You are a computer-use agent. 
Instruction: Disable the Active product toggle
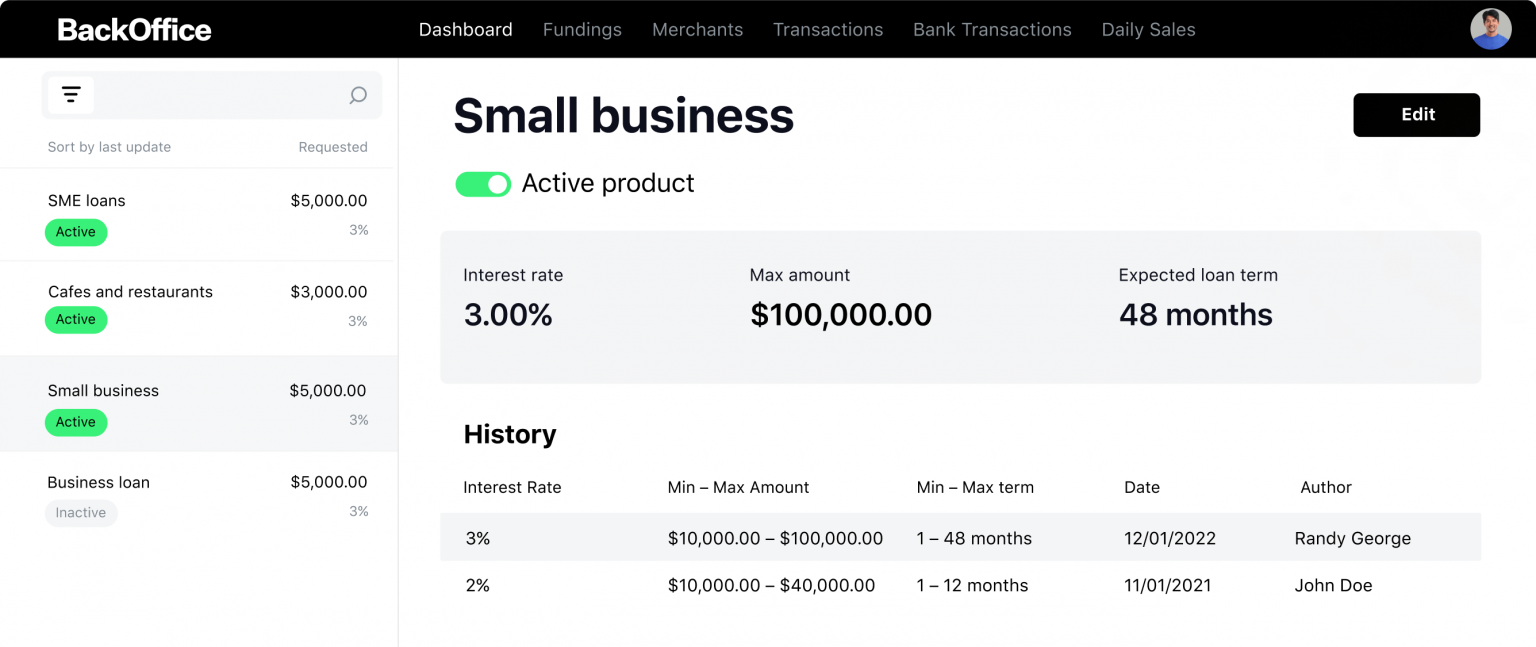tap(483, 184)
